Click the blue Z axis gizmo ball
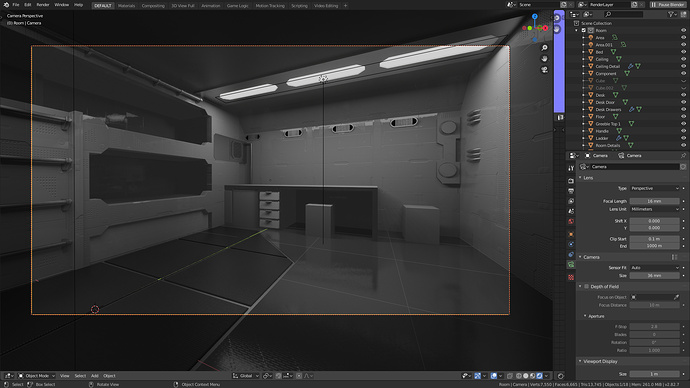This screenshot has width=690, height=388. pyautogui.click(x=535, y=16)
